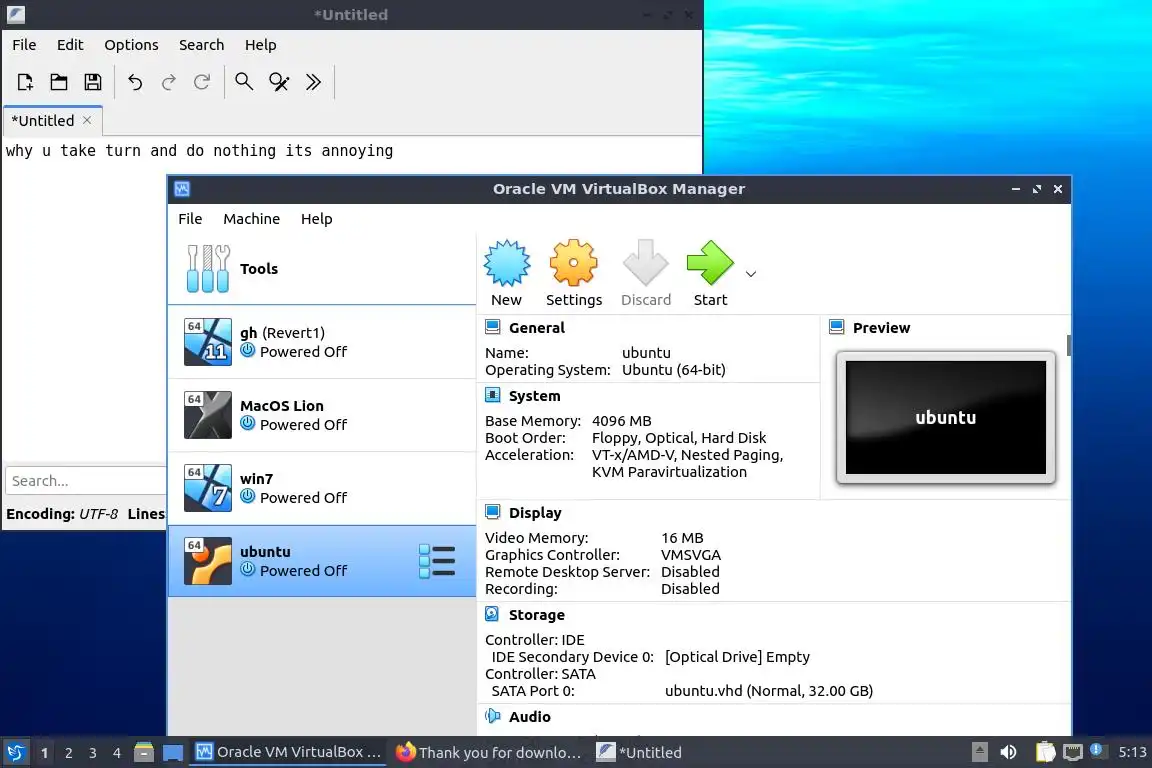This screenshot has height=768, width=1152.
Task: Open the editor's Search menu
Action: (201, 45)
